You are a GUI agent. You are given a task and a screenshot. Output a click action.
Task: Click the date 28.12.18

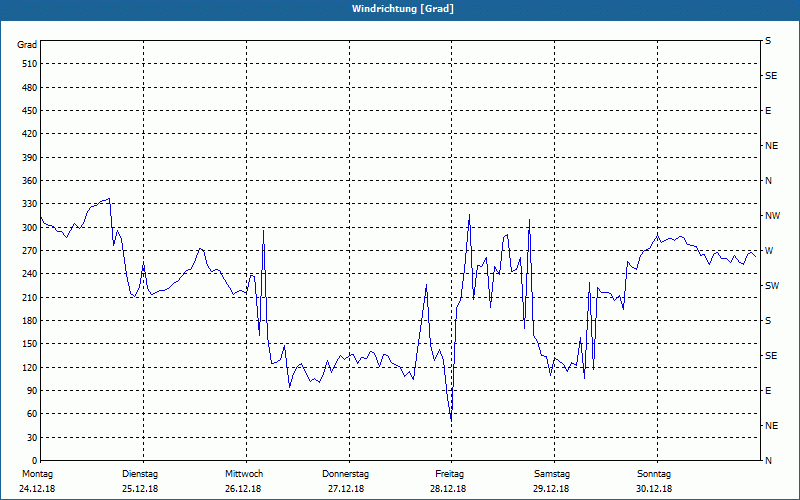[448, 489]
